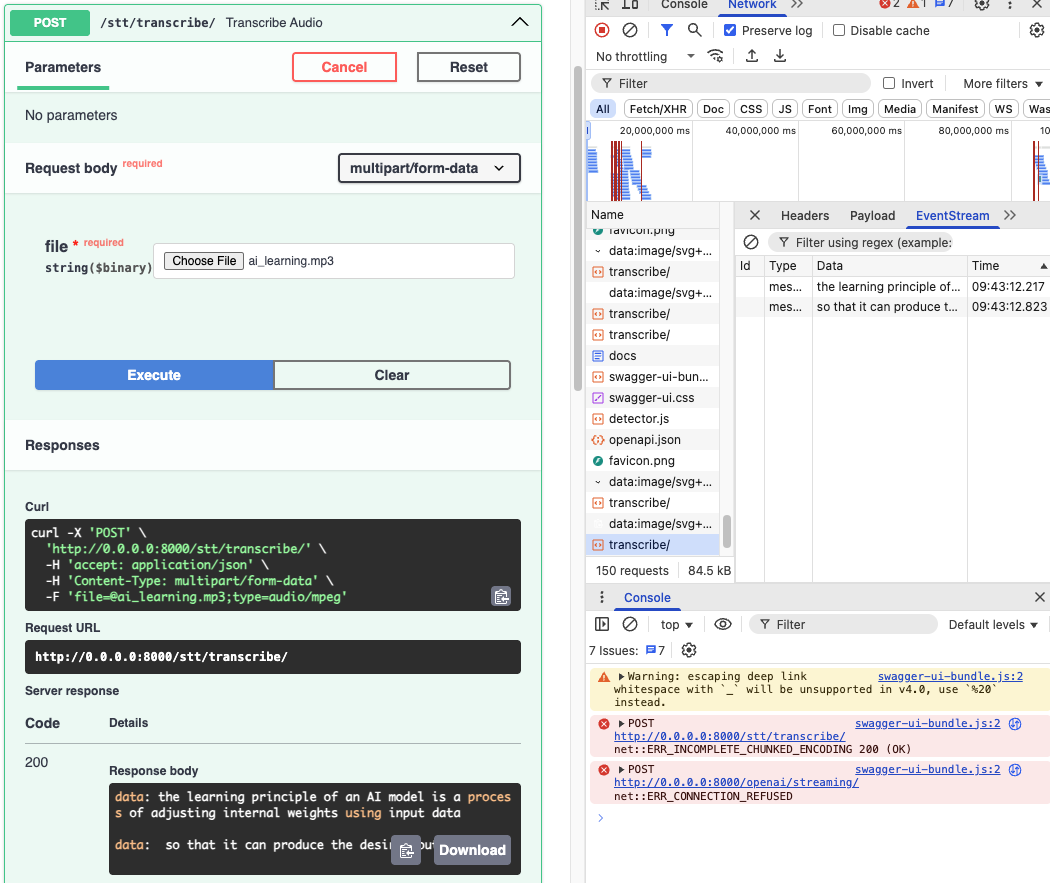Click the Export HAR download icon
This screenshot has width=1050, height=883.
coord(780,57)
